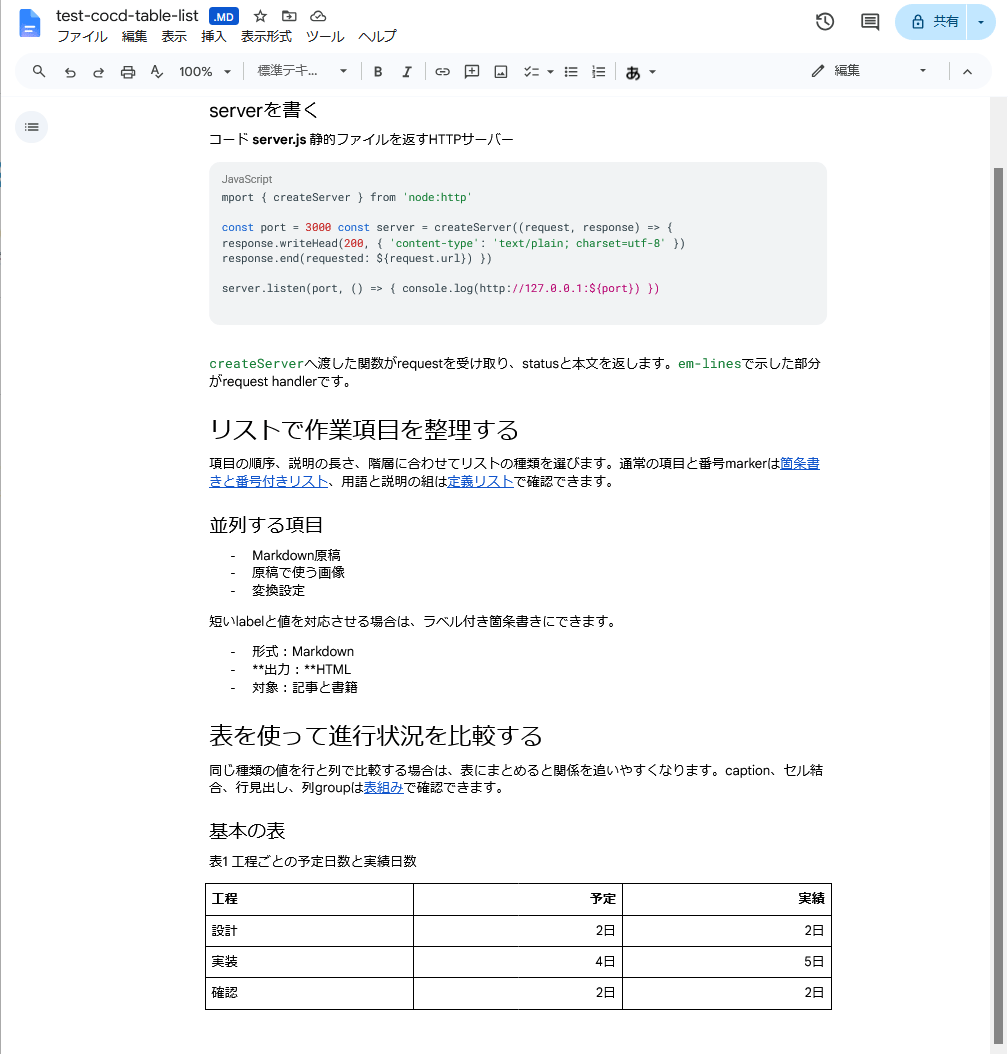Screen dimensions: 1008x1054
Task: Click the Google Docs home icon
Action: click(30, 24)
